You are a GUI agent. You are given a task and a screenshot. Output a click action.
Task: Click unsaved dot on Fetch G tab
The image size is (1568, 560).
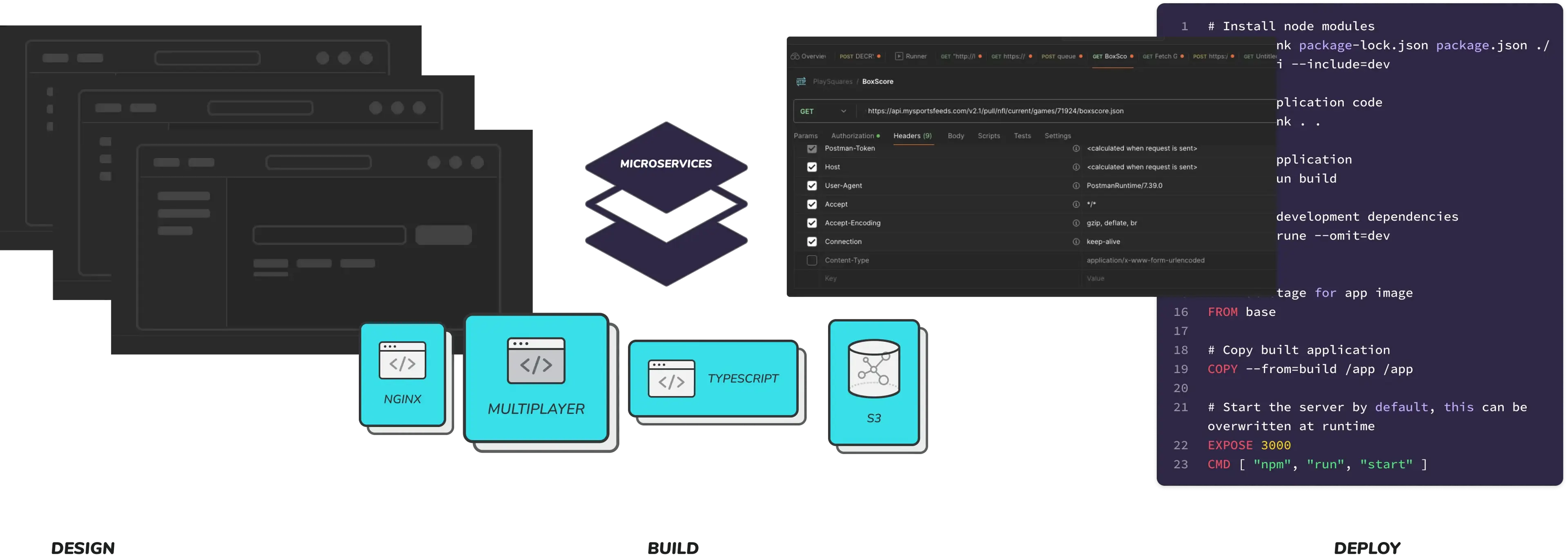coord(1182,56)
